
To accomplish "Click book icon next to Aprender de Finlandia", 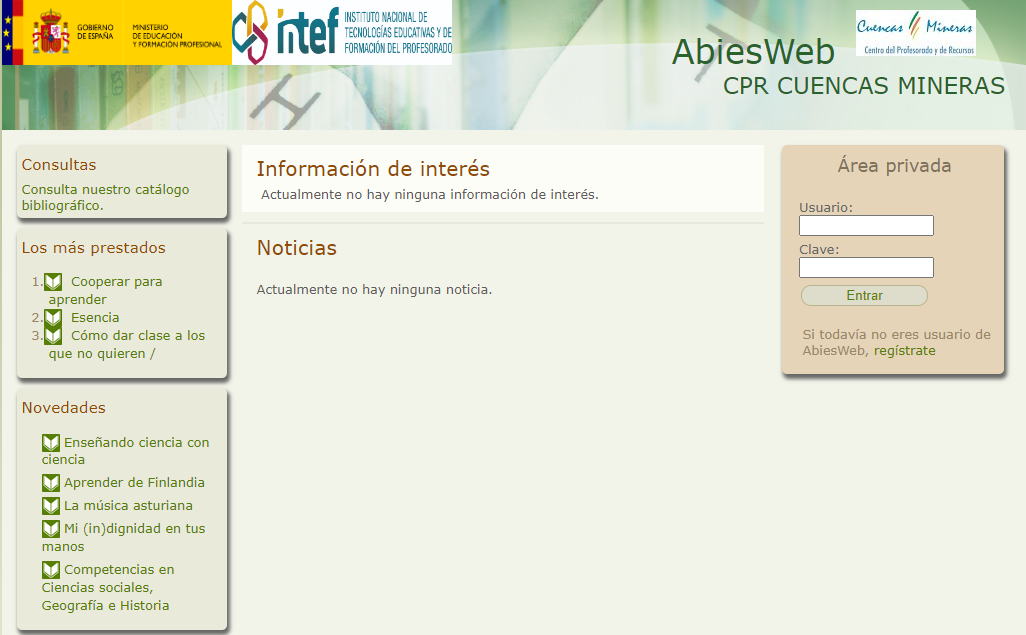I will (x=51, y=483).
